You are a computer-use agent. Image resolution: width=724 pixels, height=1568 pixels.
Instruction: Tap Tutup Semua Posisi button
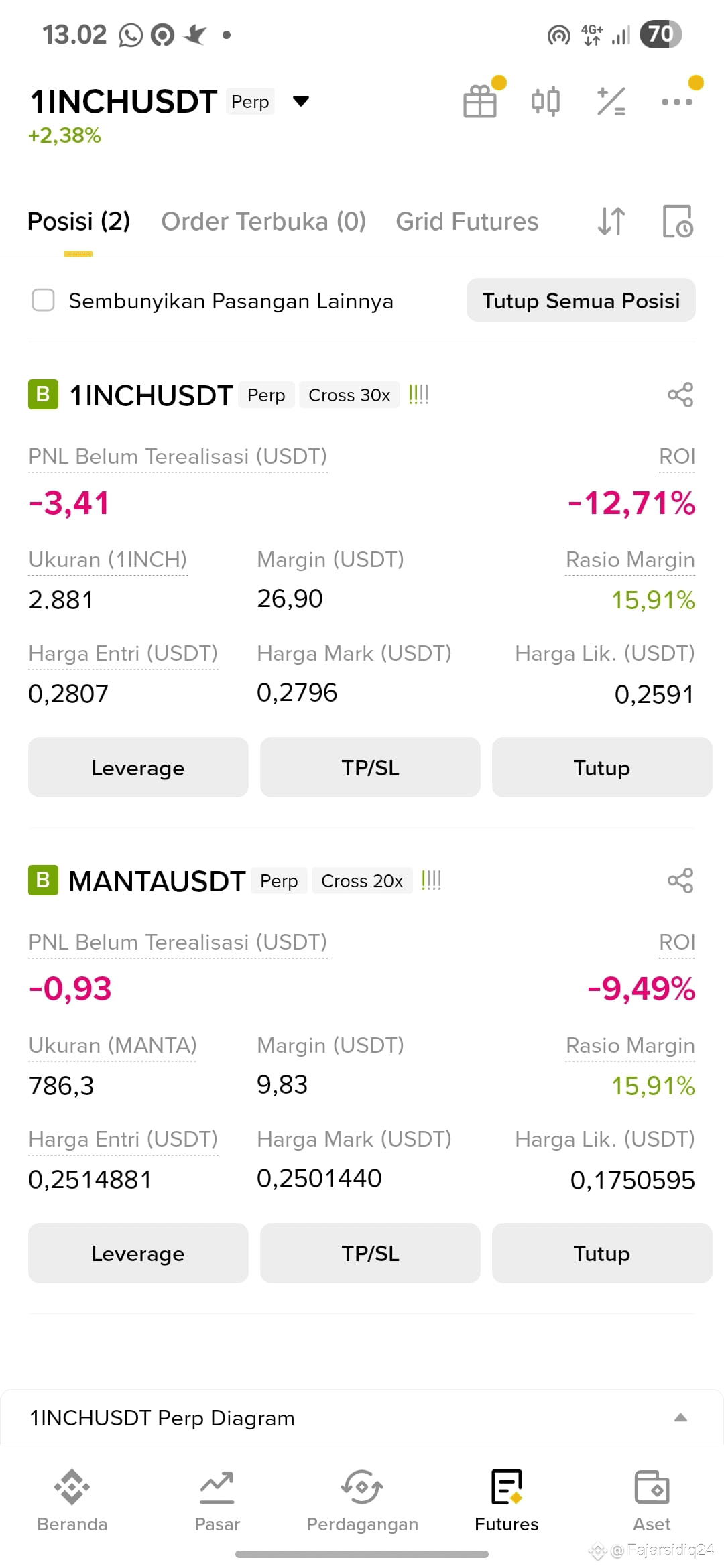coord(581,300)
